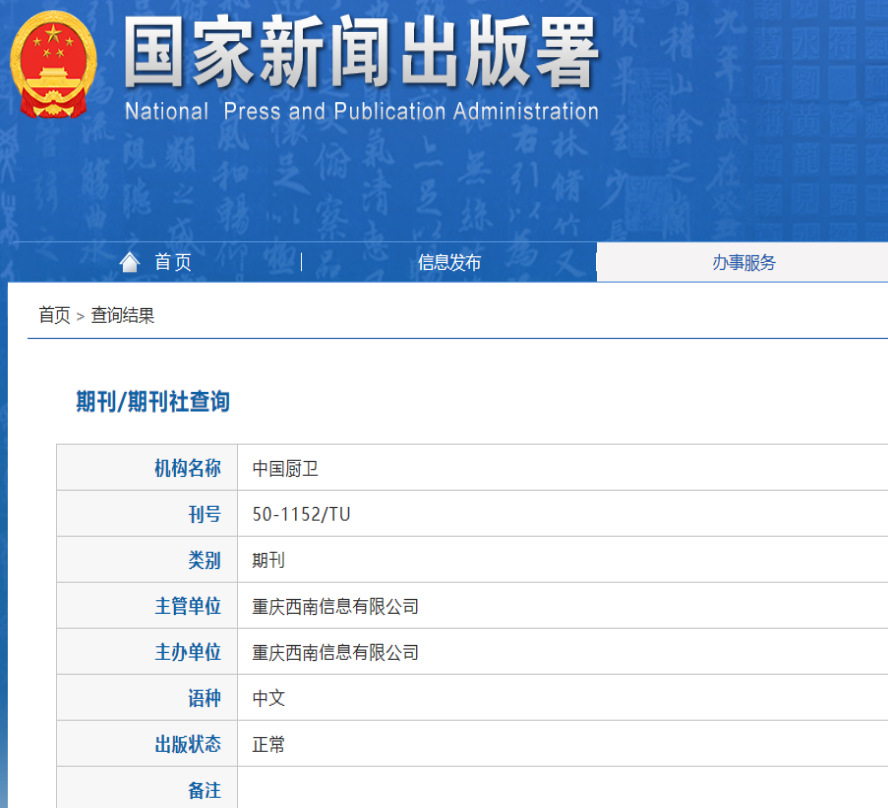This screenshot has height=808, width=888.
Task: Click the serial number 50-1152/TU
Action: (301, 514)
